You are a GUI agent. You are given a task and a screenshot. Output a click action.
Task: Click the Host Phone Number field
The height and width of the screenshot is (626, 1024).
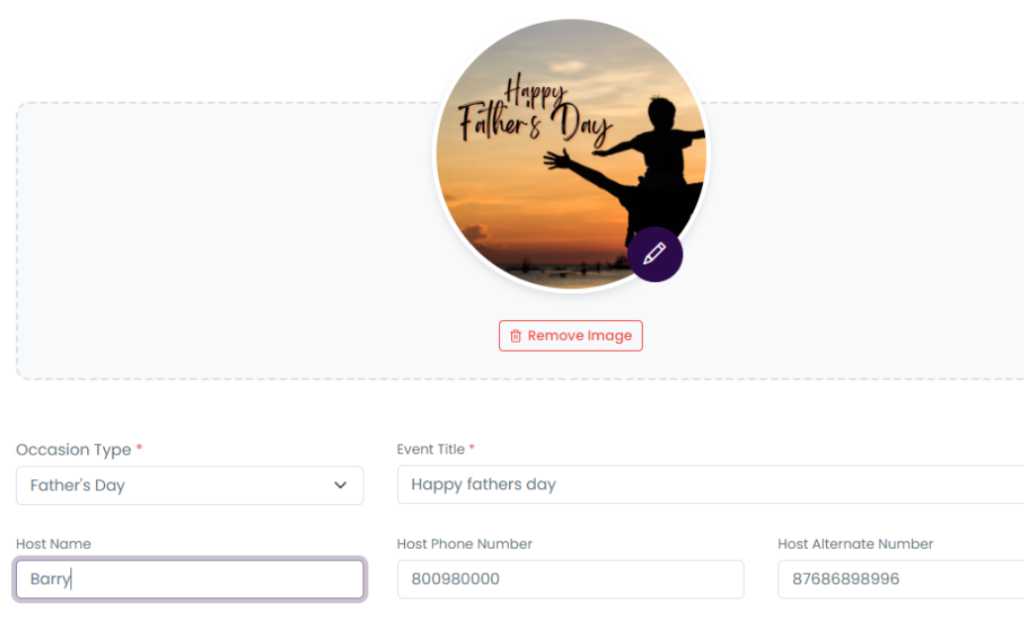tap(570, 579)
